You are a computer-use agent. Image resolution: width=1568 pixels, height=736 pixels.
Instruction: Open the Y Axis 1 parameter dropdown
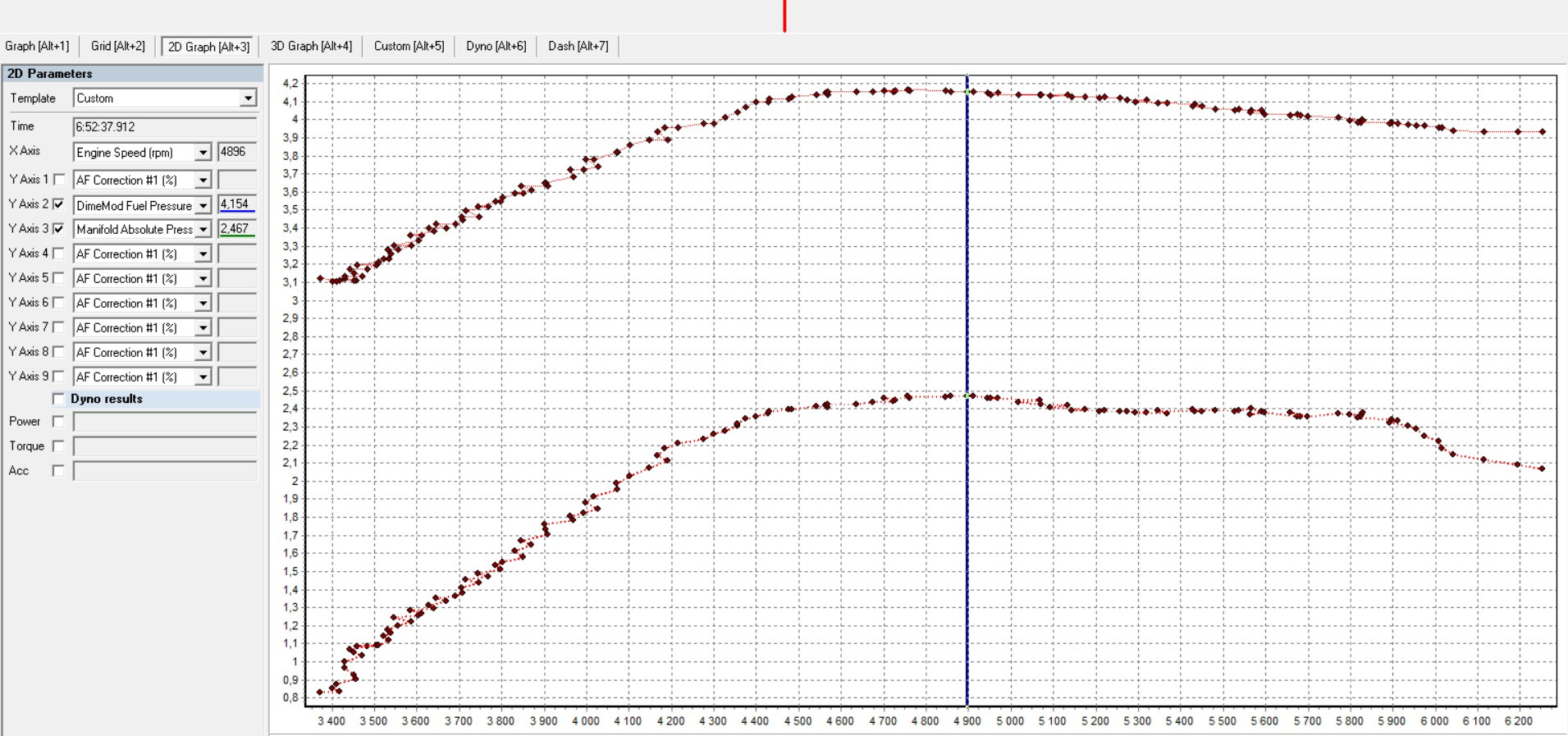(143, 180)
